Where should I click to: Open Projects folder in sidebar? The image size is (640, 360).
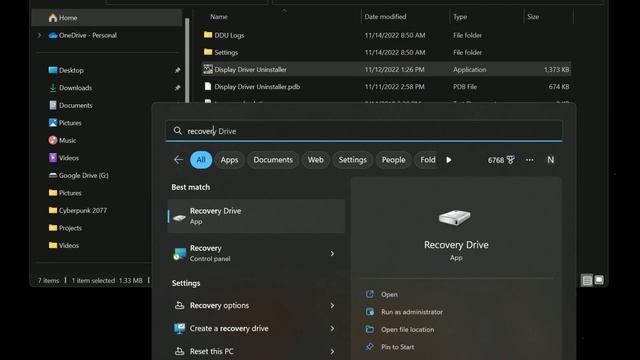click(x=65, y=228)
